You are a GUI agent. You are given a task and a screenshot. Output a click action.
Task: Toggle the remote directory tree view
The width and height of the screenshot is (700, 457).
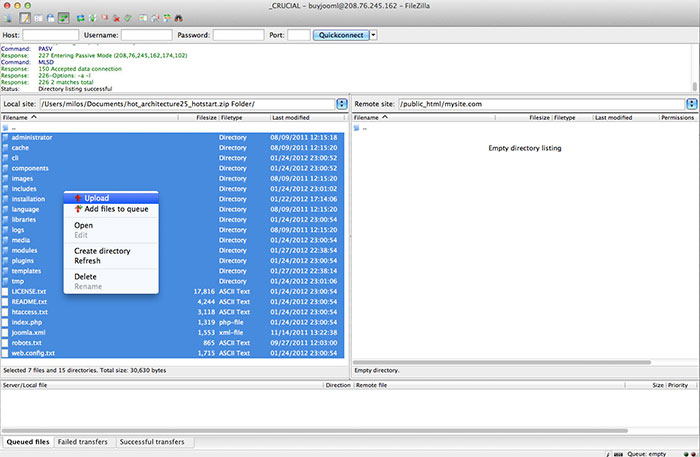point(50,18)
